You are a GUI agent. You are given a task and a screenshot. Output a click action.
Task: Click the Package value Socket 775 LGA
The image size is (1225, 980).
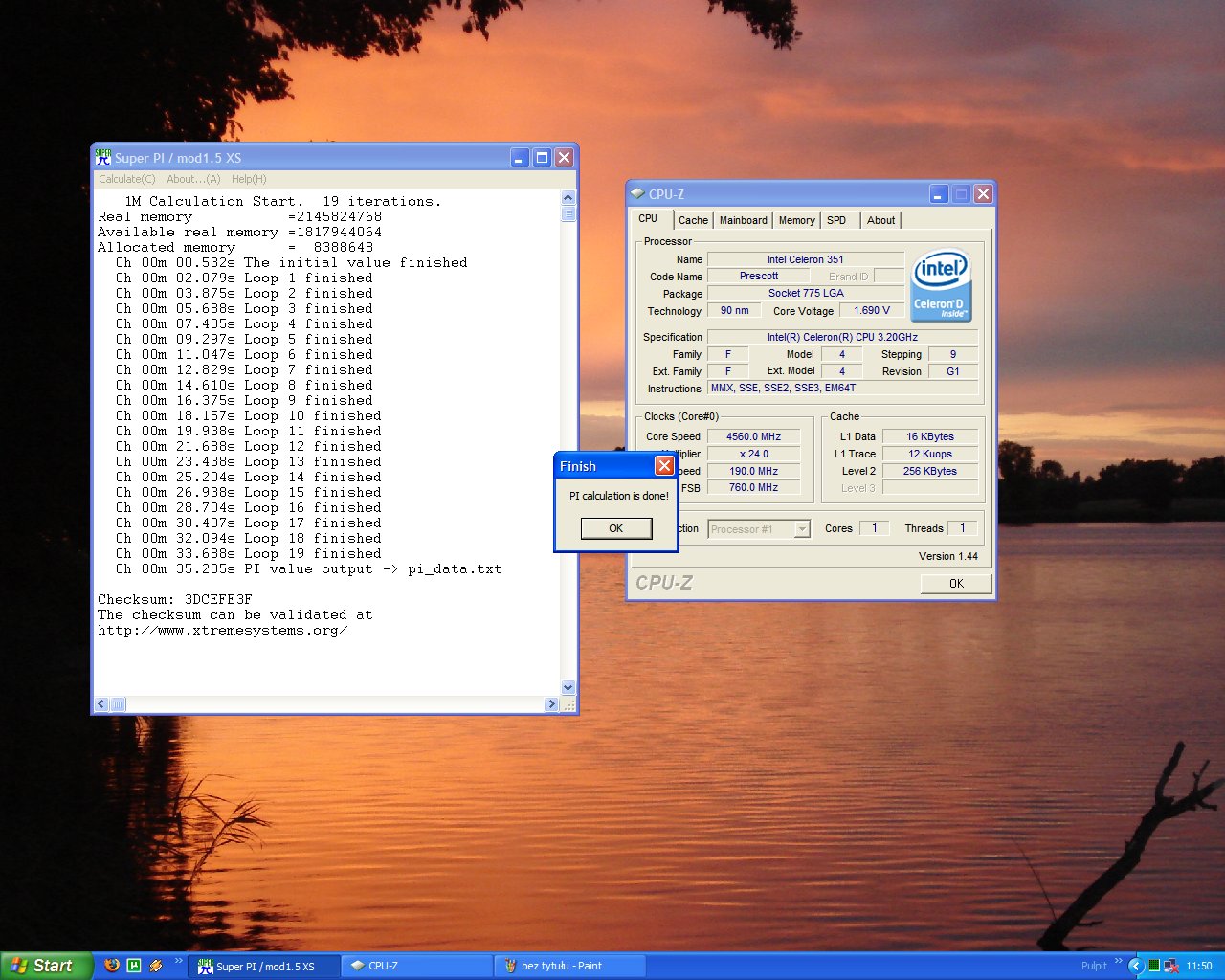click(x=805, y=294)
